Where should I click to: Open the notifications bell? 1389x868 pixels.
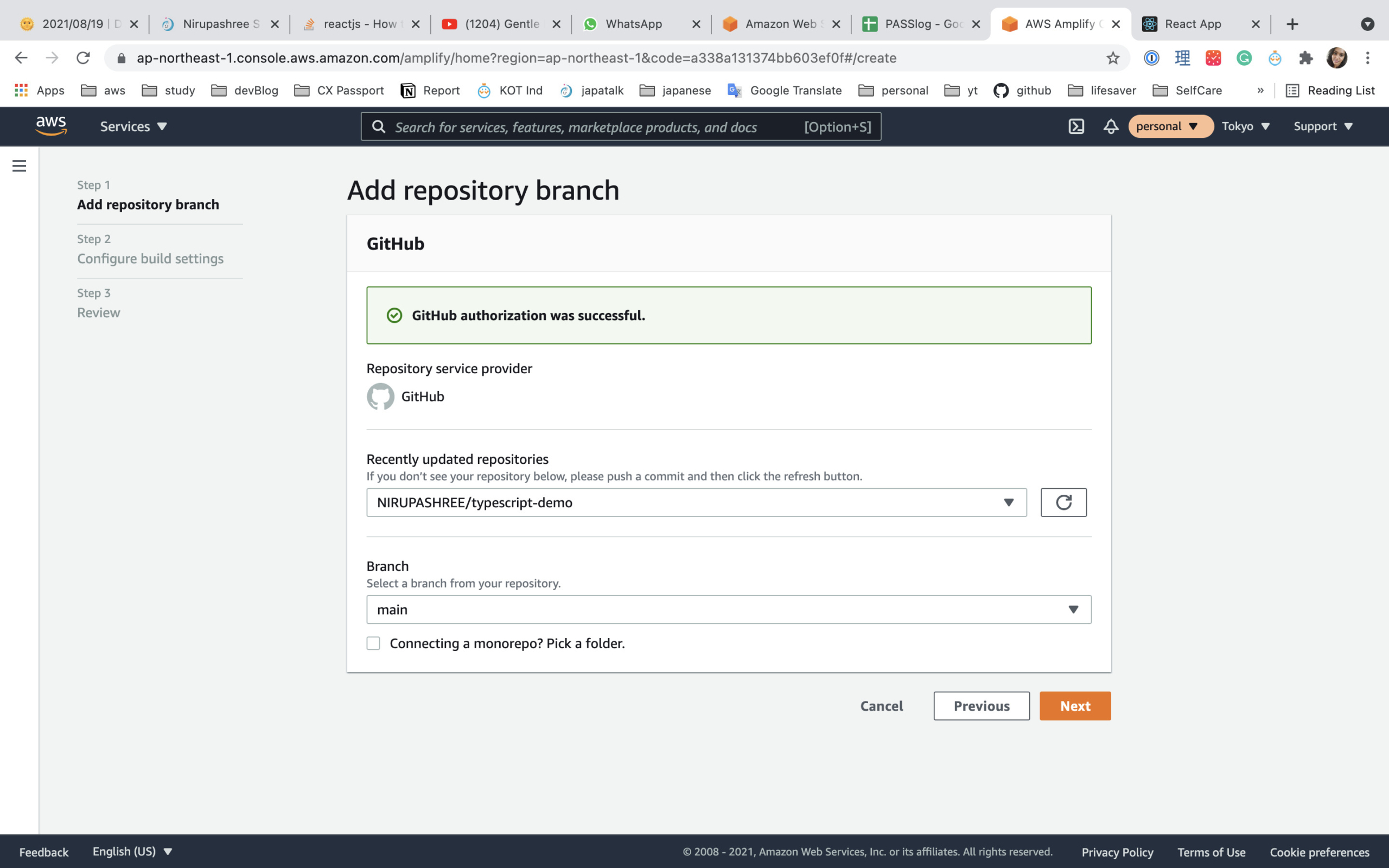tap(1111, 126)
